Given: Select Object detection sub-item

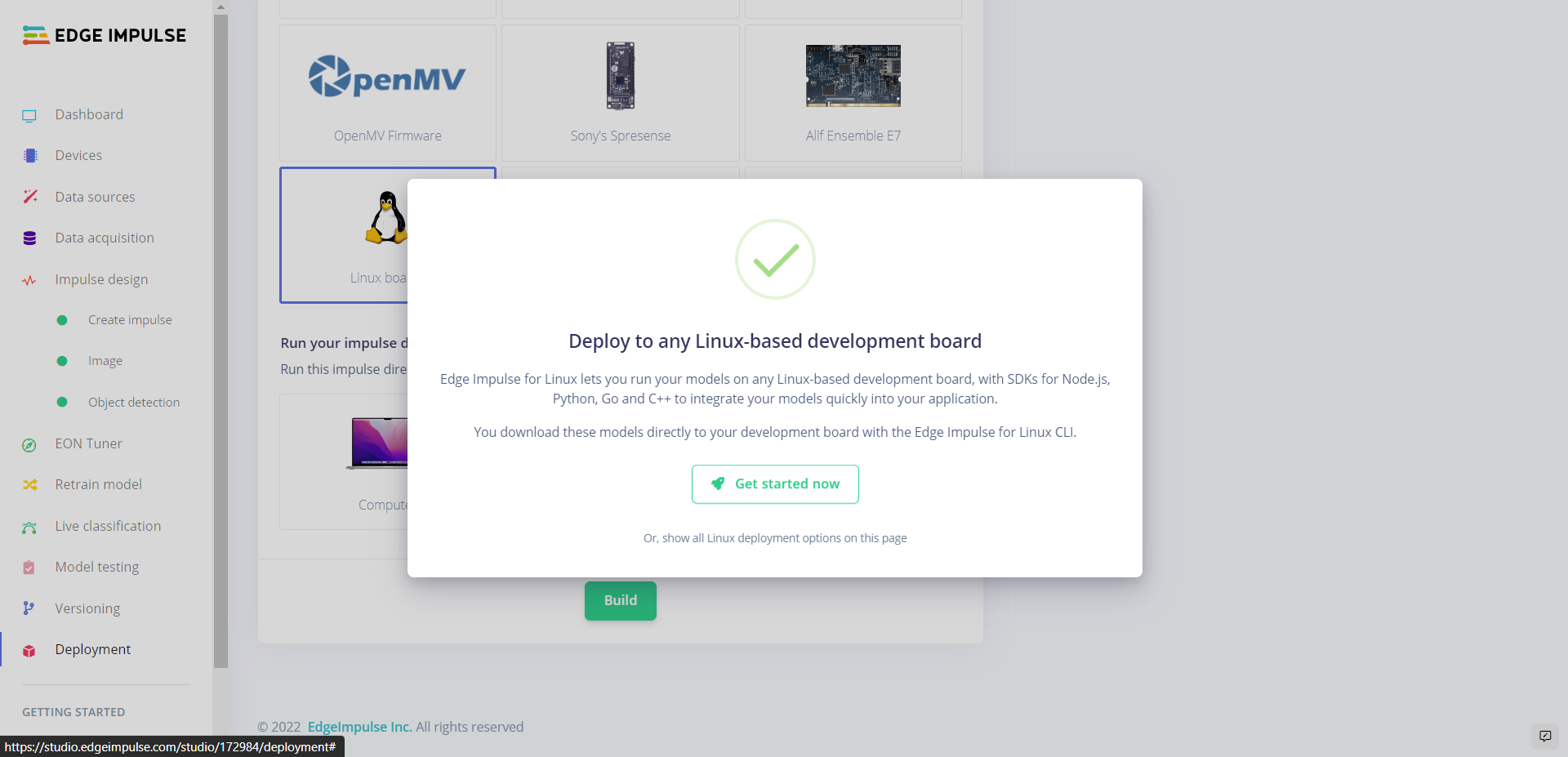Looking at the screenshot, I should (x=134, y=403).
